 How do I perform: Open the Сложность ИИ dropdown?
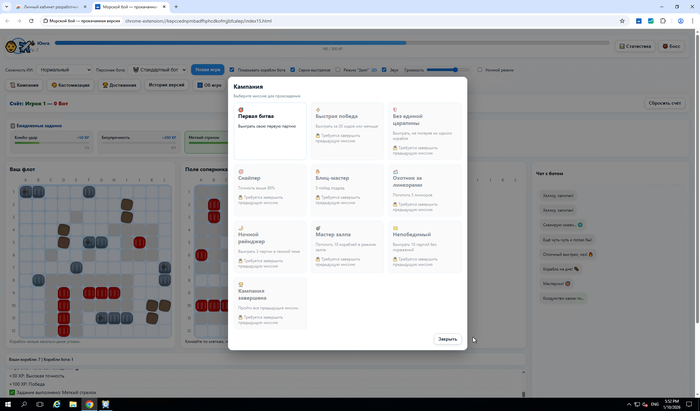(x=66, y=70)
